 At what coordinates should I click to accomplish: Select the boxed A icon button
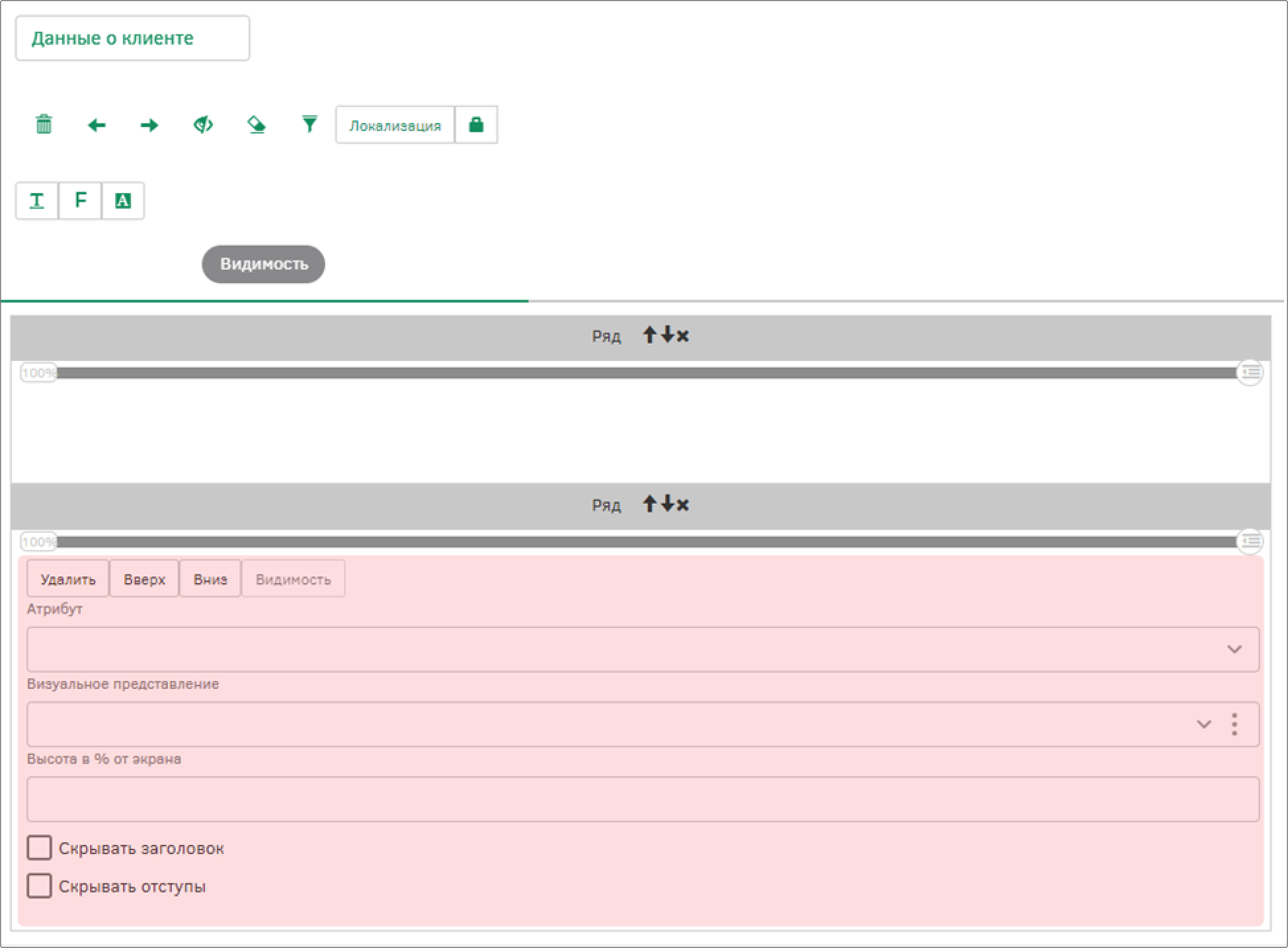pyautogui.click(x=123, y=200)
